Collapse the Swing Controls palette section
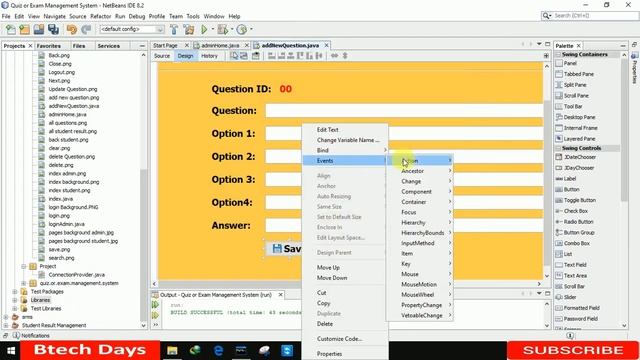640x360 pixels. coord(558,148)
